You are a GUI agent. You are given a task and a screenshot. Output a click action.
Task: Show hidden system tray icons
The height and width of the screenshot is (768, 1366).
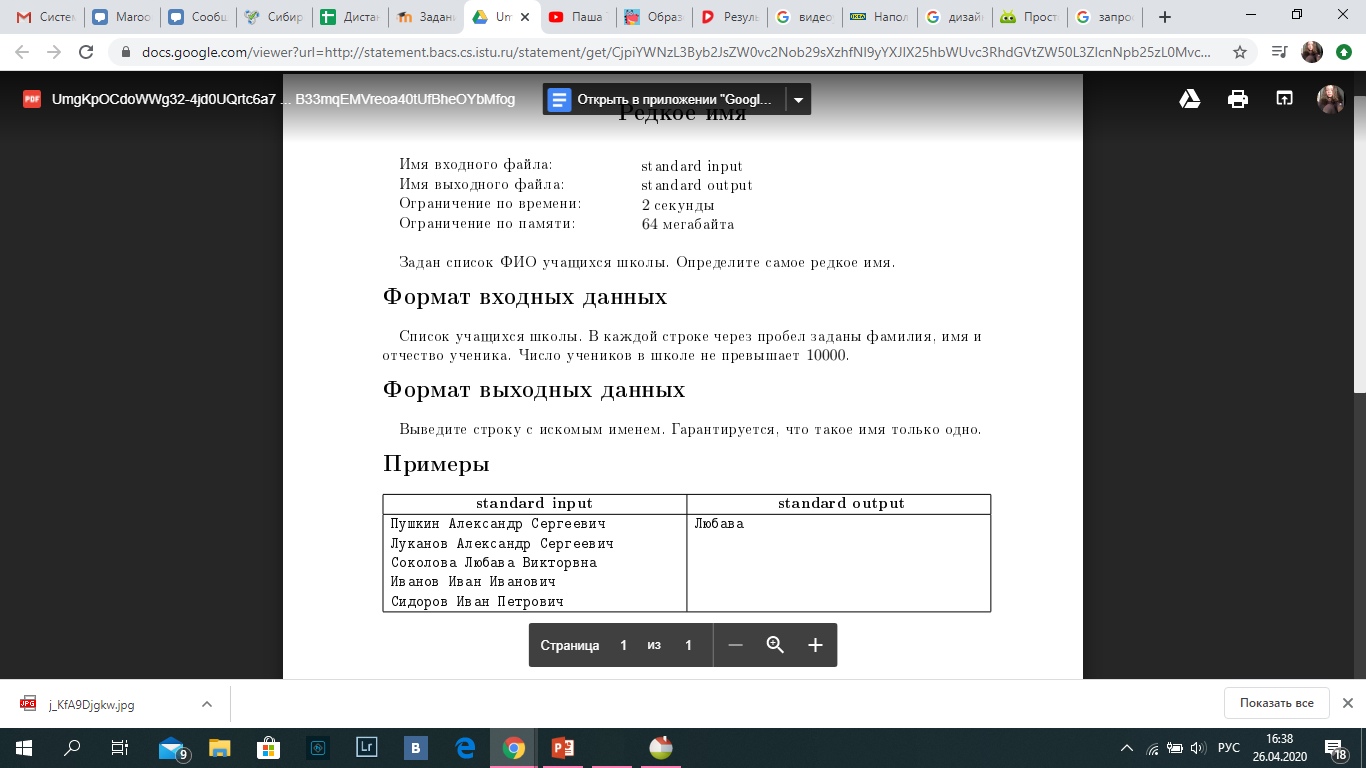coord(1127,748)
